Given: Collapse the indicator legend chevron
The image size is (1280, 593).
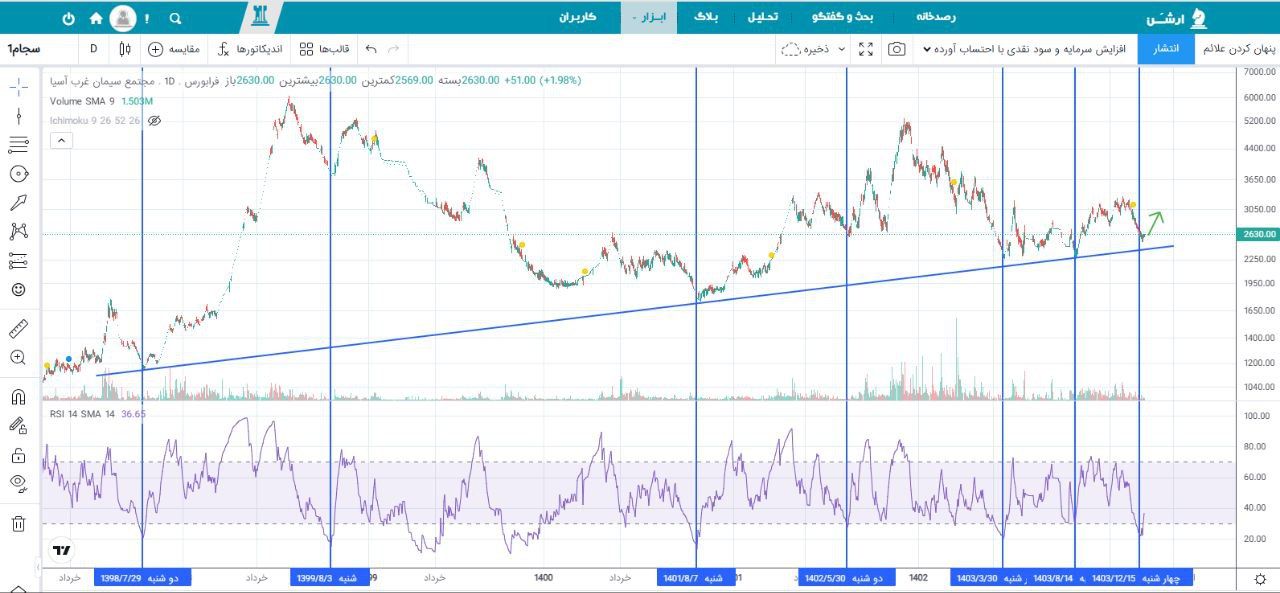Looking at the screenshot, I should [x=61, y=141].
